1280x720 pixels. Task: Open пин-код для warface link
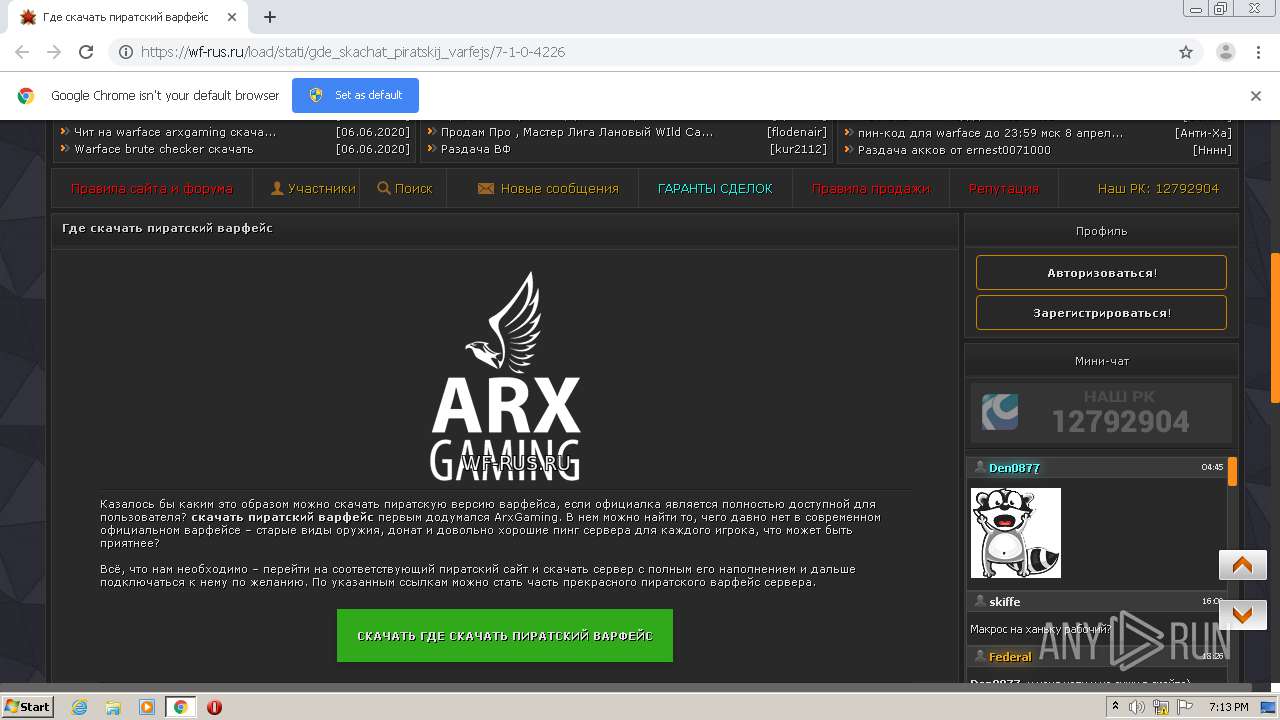[991, 132]
